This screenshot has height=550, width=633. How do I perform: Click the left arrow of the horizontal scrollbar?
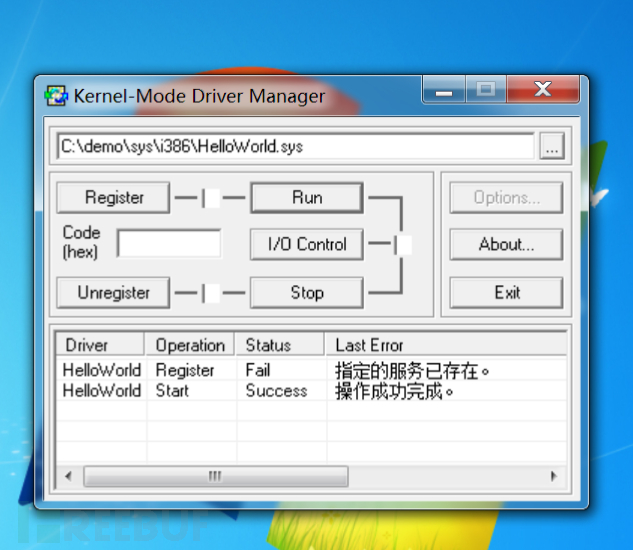pos(64,477)
